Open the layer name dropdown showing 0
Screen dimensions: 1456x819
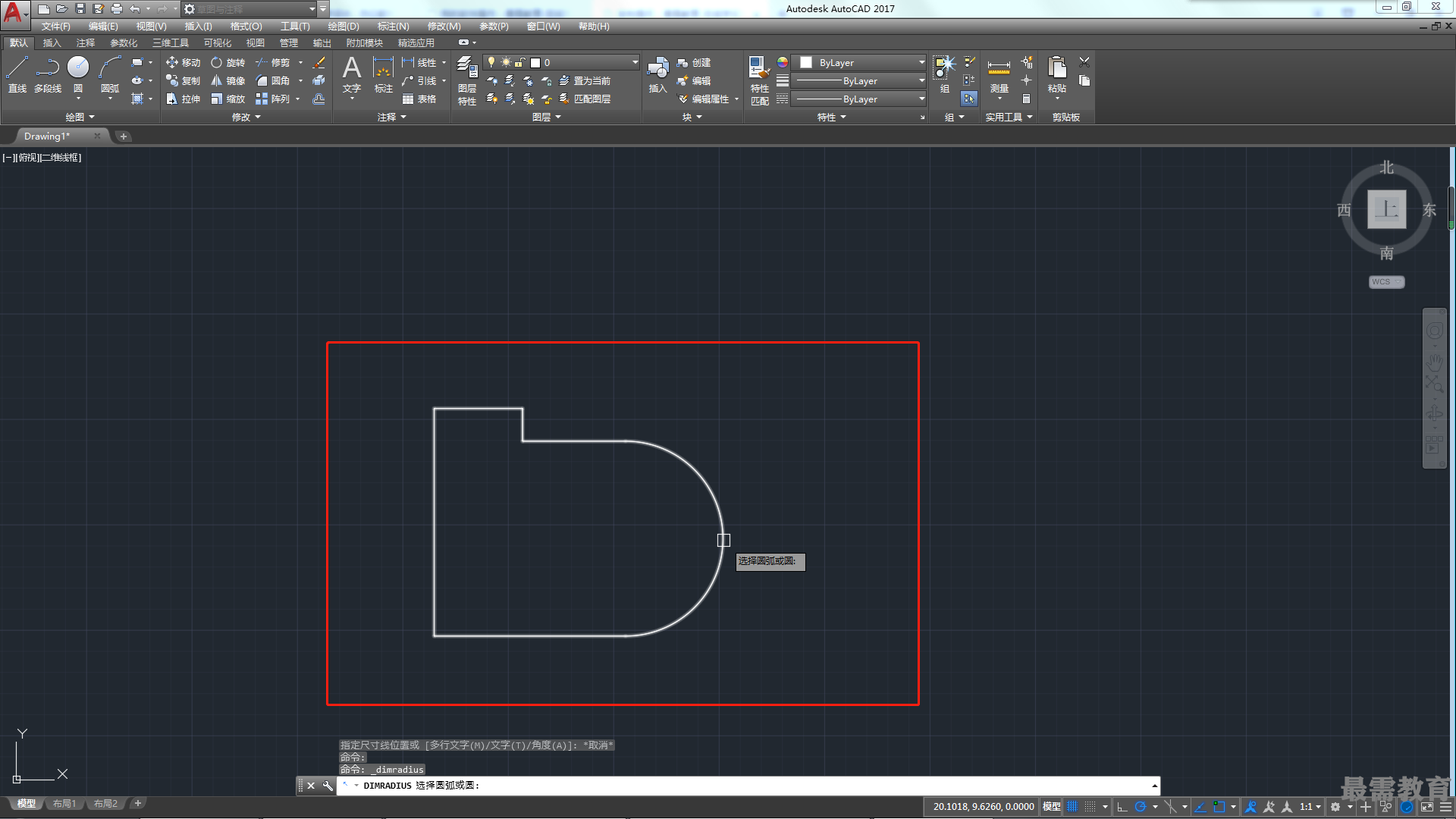(x=562, y=62)
